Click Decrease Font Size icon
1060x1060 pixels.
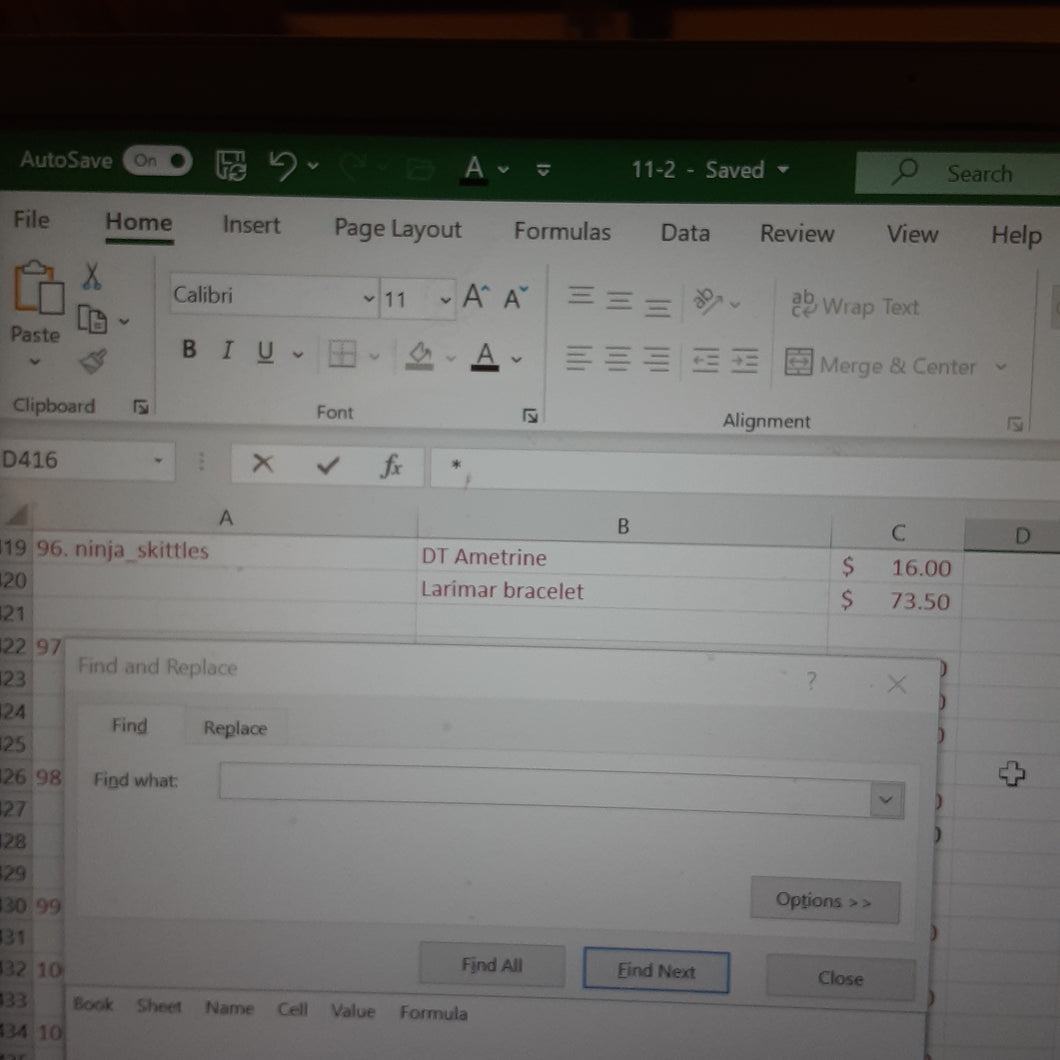pos(516,297)
